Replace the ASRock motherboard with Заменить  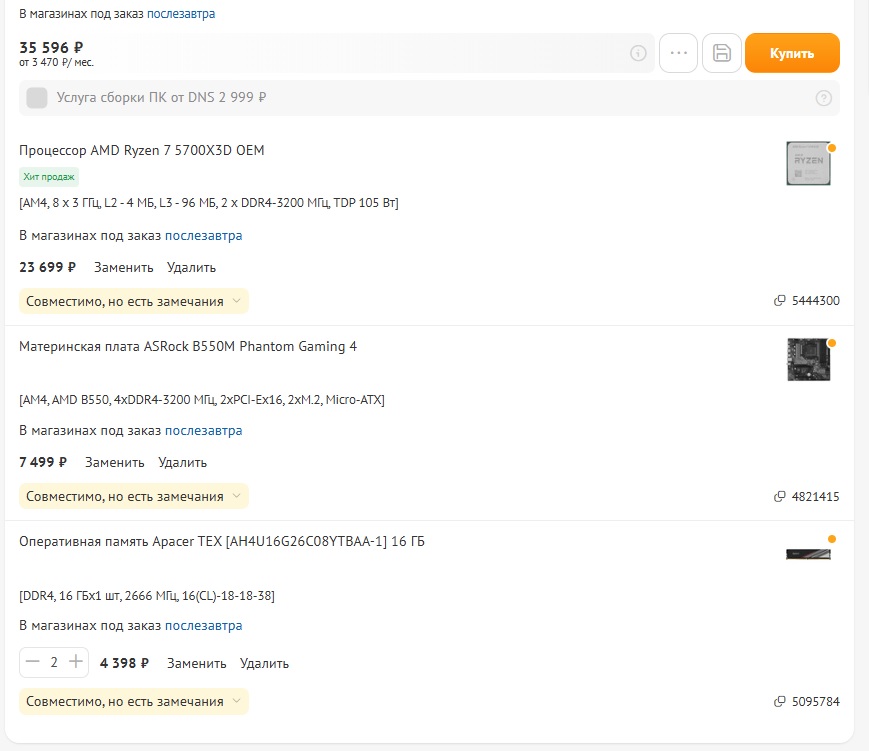tap(115, 463)
